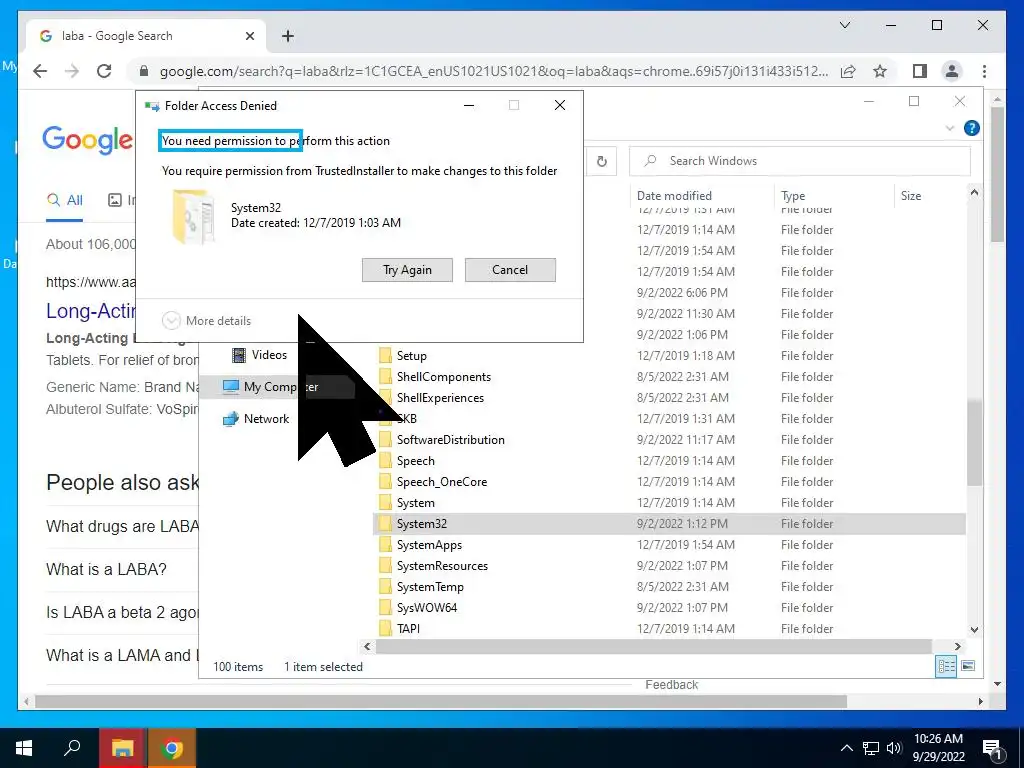Reload the Google search page

click(104, 71)
